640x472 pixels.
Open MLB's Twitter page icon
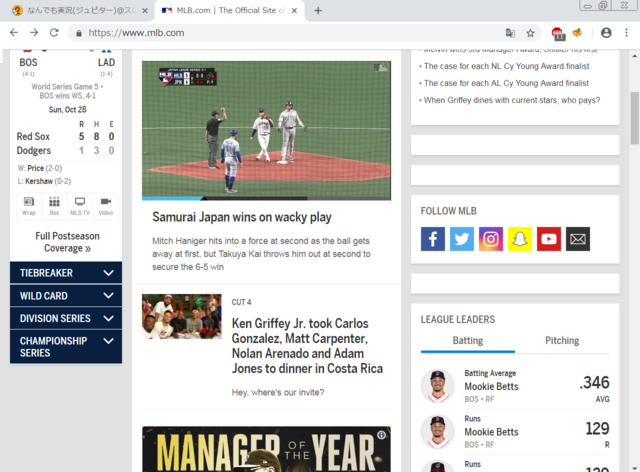pos(462,239)
